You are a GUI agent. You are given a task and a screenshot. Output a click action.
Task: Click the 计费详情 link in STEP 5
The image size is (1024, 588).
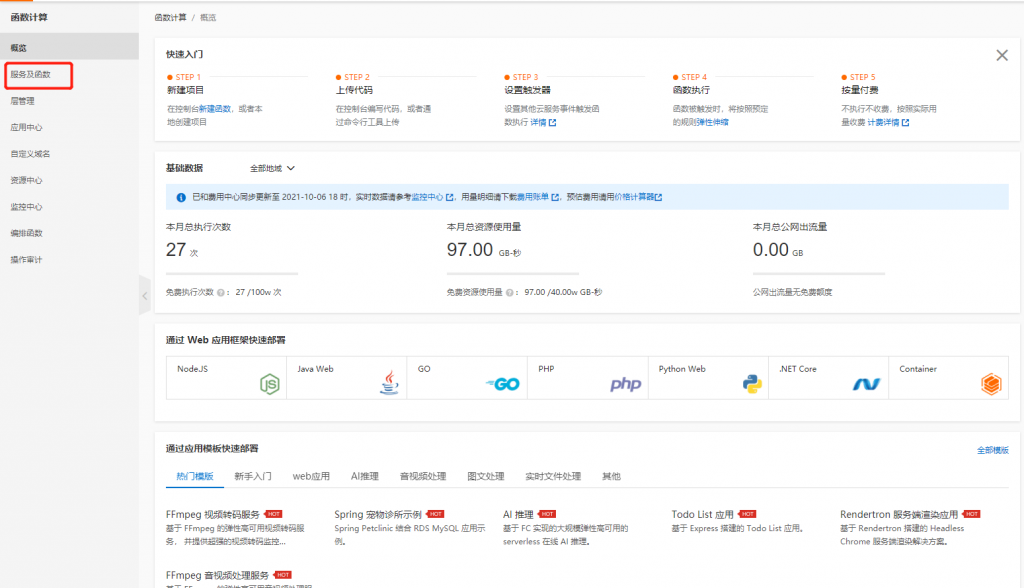(x=883, y=123)
